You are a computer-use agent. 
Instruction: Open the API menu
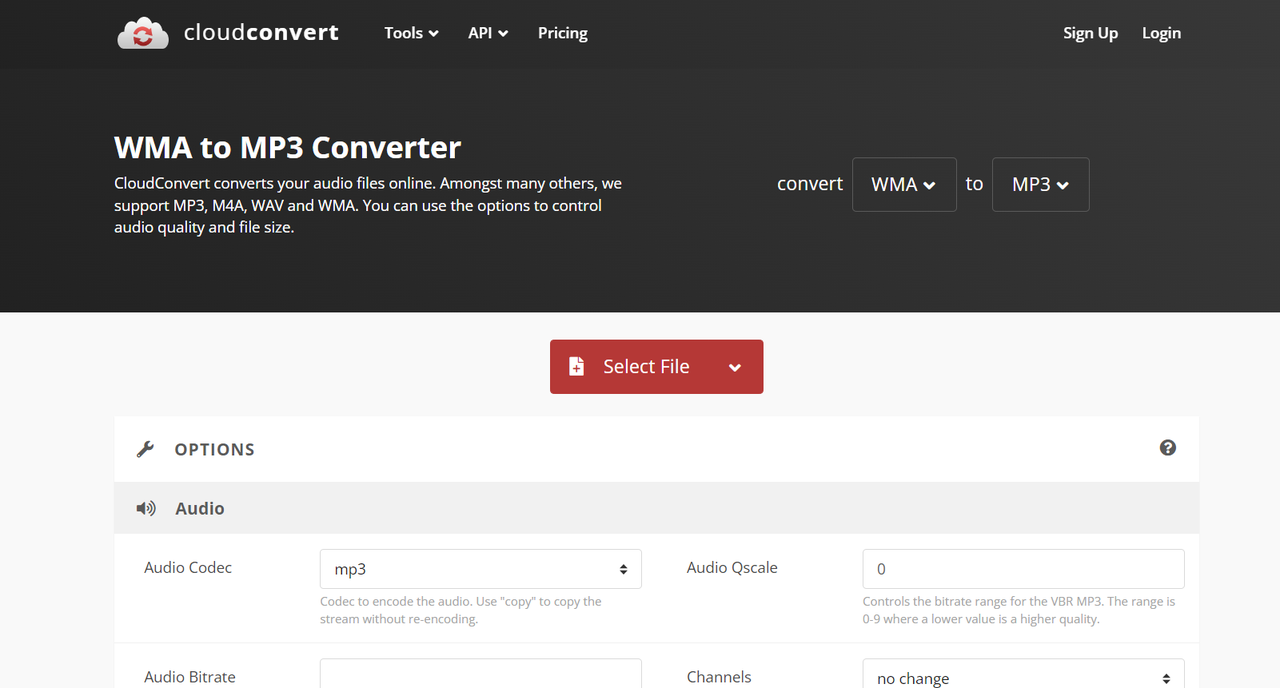click(488, 33)
